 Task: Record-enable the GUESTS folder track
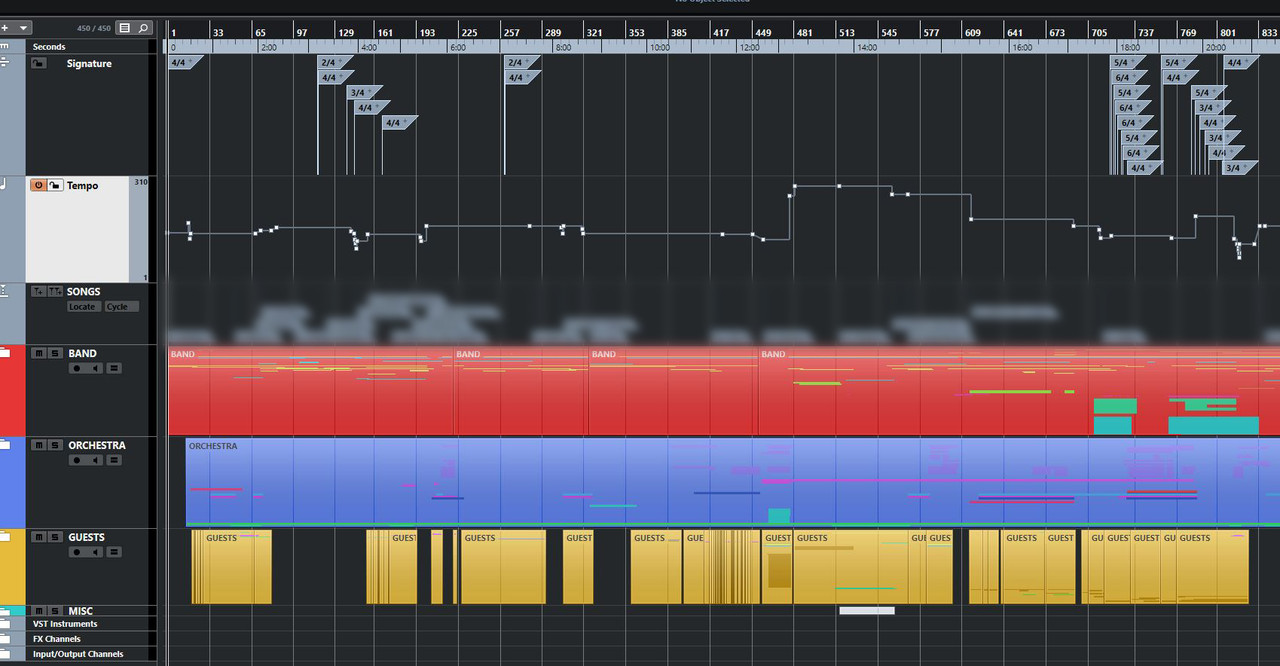click(x=77, y=552)
